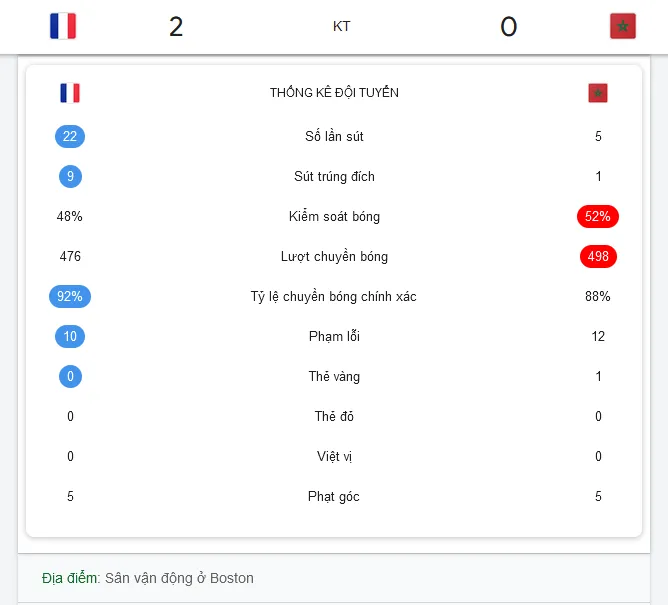Viewport: 668px width, 605px height.
Task: Click the Lượt chuyền bóng stat label
Action: point(334,256)
